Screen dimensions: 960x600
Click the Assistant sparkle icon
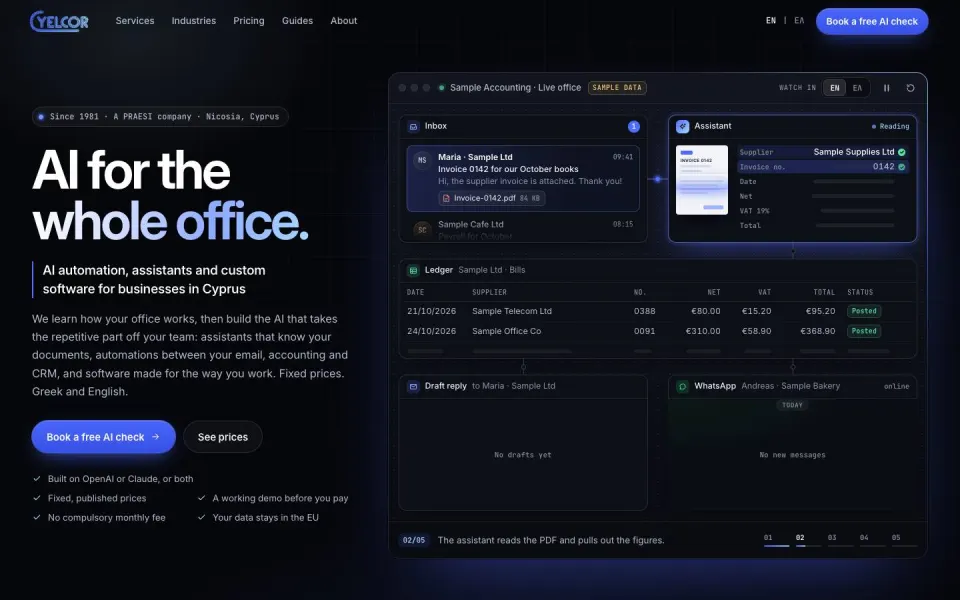pyautogui.click(x=682, y=127)
